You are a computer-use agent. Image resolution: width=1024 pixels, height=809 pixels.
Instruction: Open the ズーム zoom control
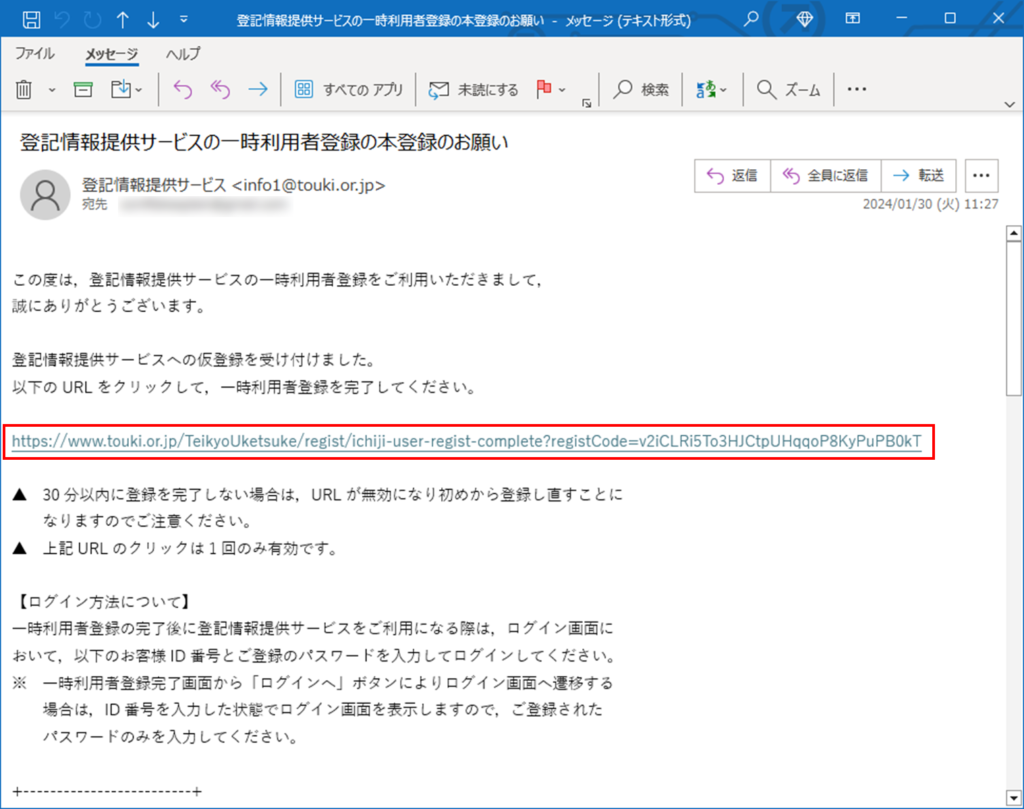[789, 90]
